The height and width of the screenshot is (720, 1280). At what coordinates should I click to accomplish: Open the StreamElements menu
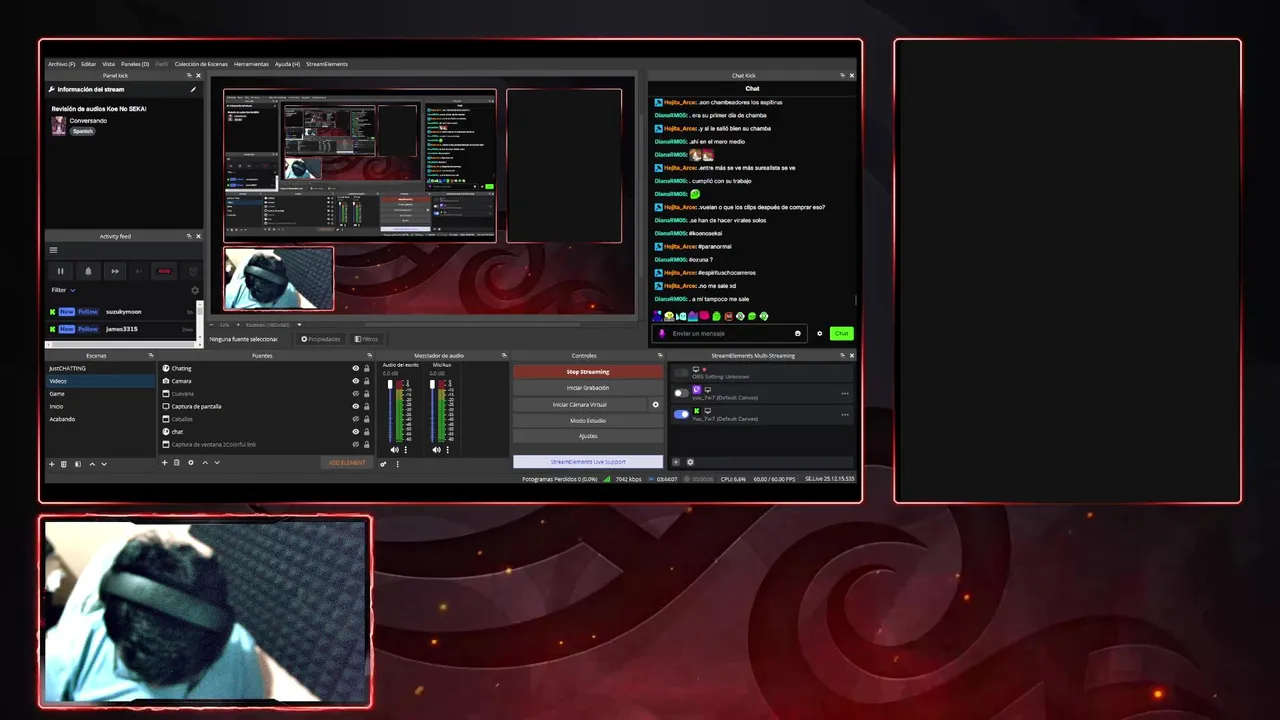pos(327,64)
